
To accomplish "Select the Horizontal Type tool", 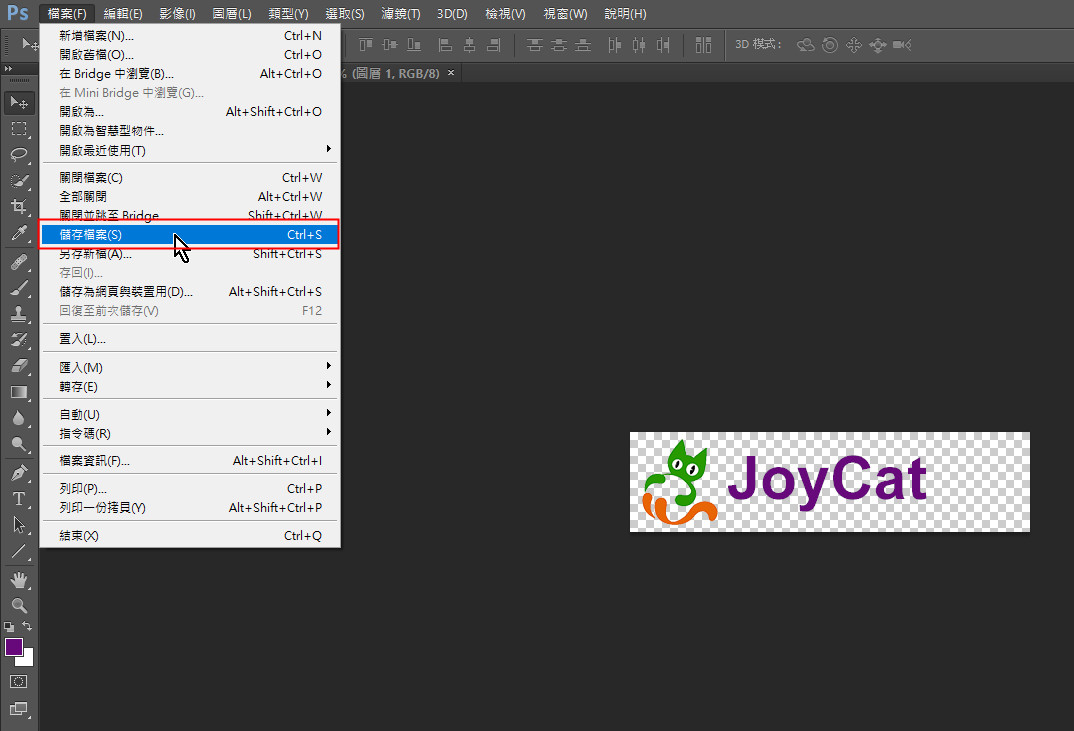I will coord(19,499).
